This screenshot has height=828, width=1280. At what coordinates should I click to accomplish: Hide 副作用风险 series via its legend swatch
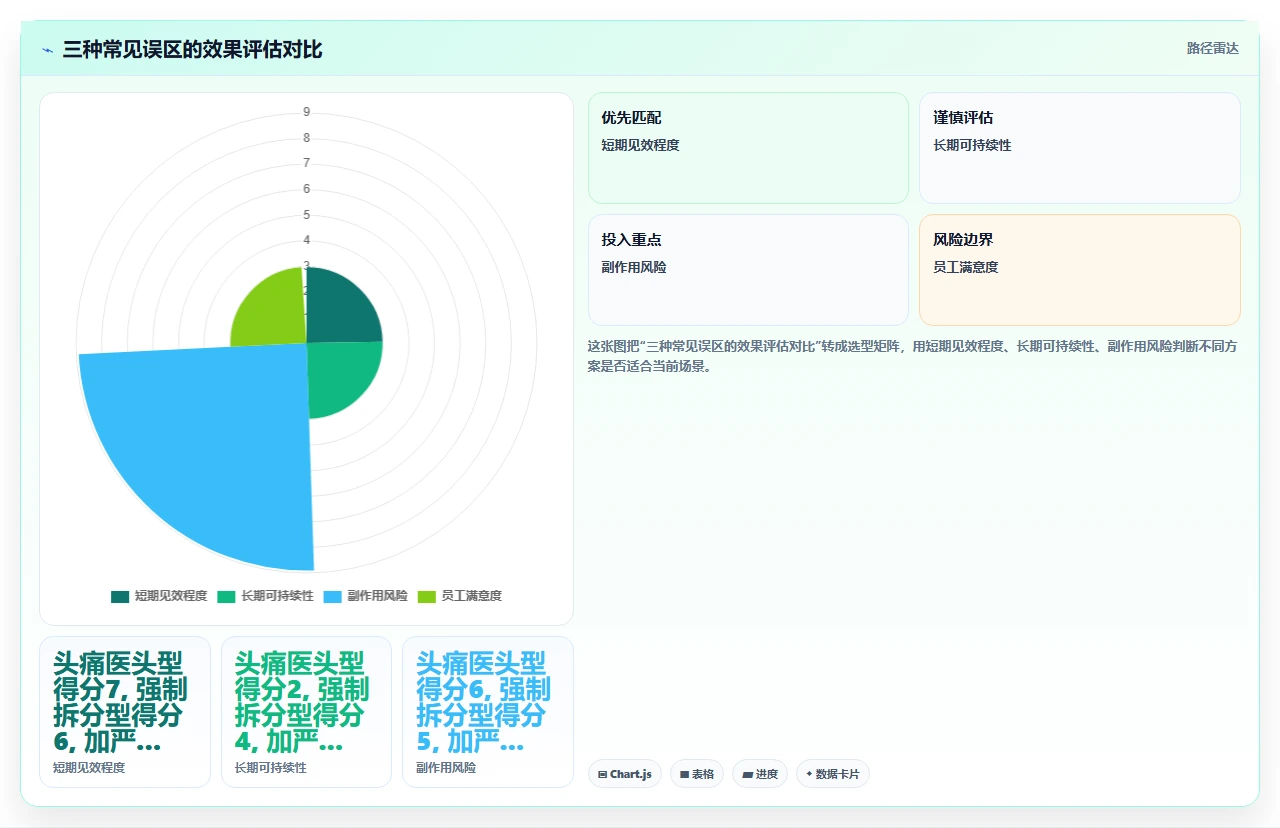pos(332,596)
